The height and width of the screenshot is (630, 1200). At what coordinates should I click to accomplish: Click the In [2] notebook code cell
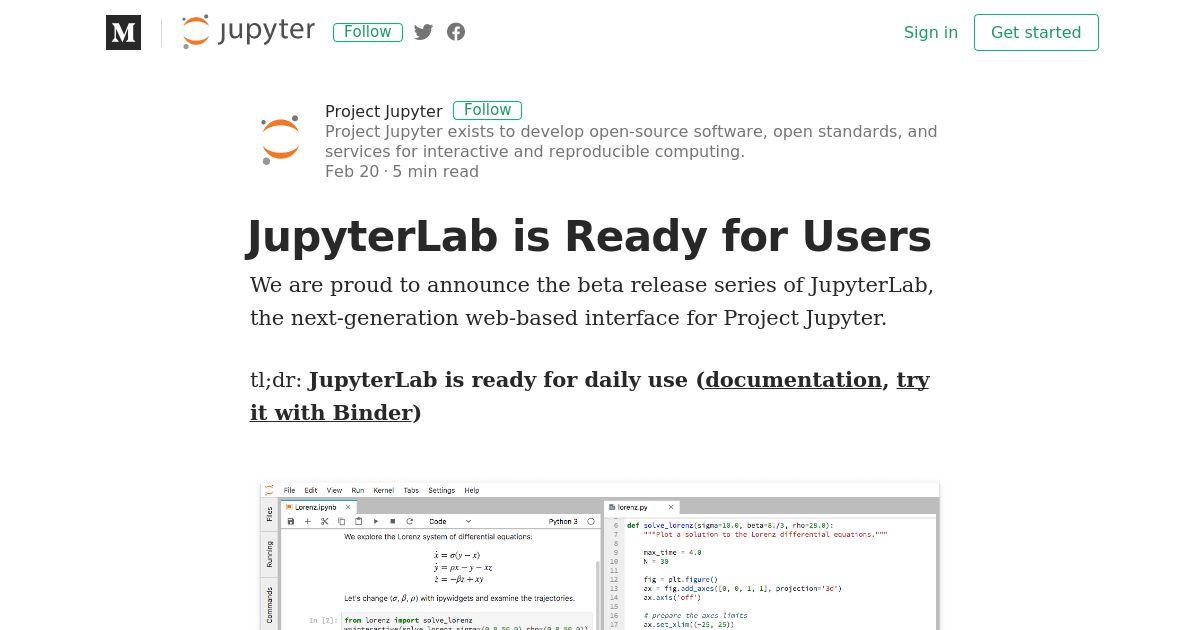(468, 622)
